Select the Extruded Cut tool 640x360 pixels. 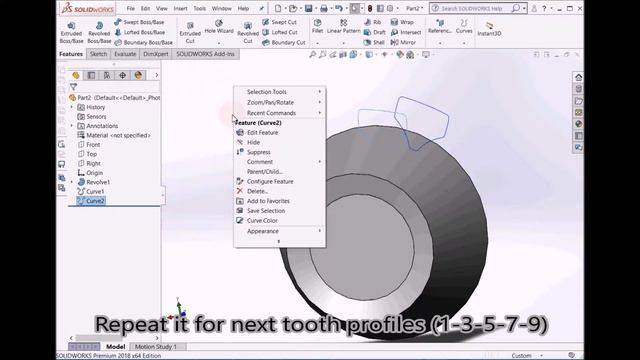tap(190, 32)
